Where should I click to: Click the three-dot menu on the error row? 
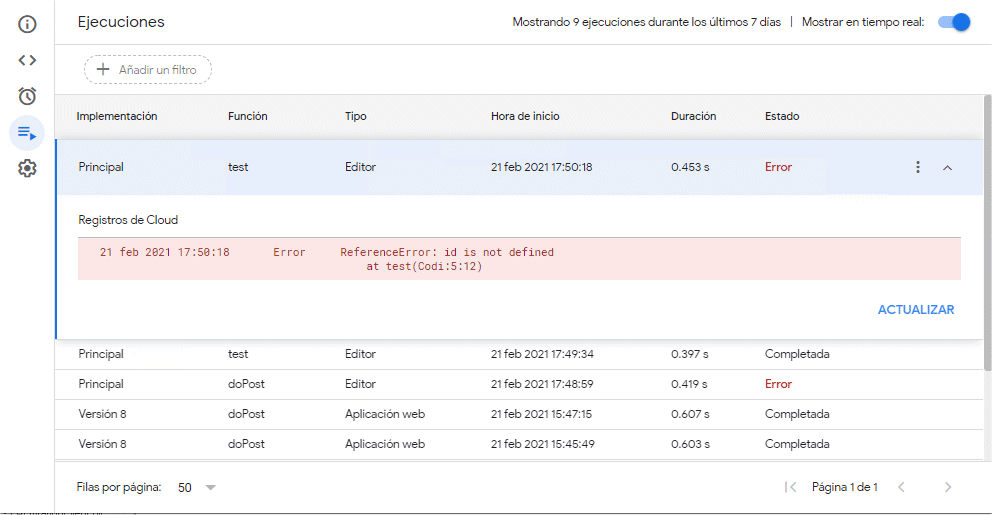(918, 167)
